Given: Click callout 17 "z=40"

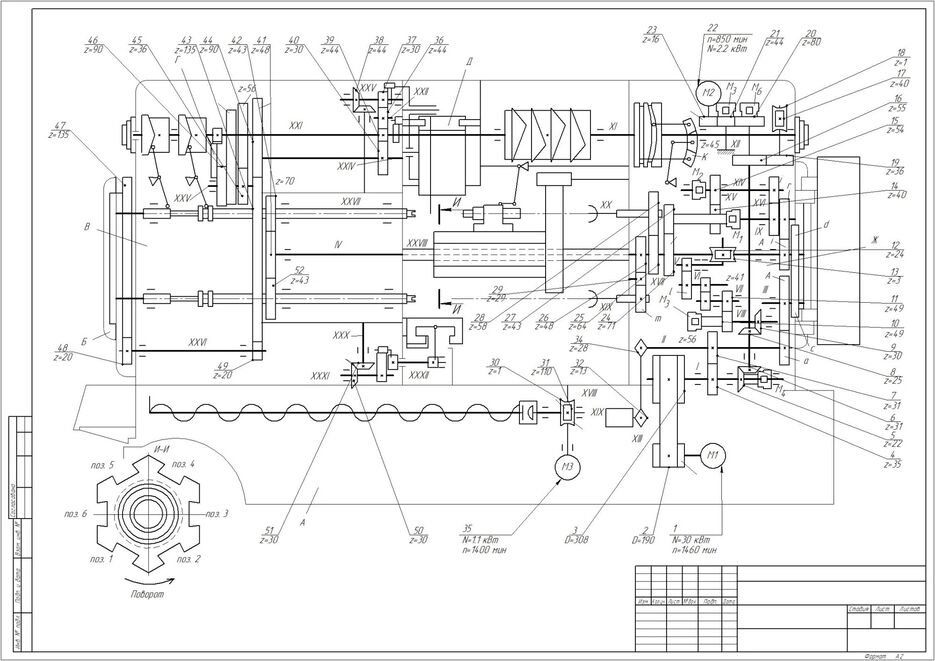Looking at the screenshot, I should click(900, 79).
